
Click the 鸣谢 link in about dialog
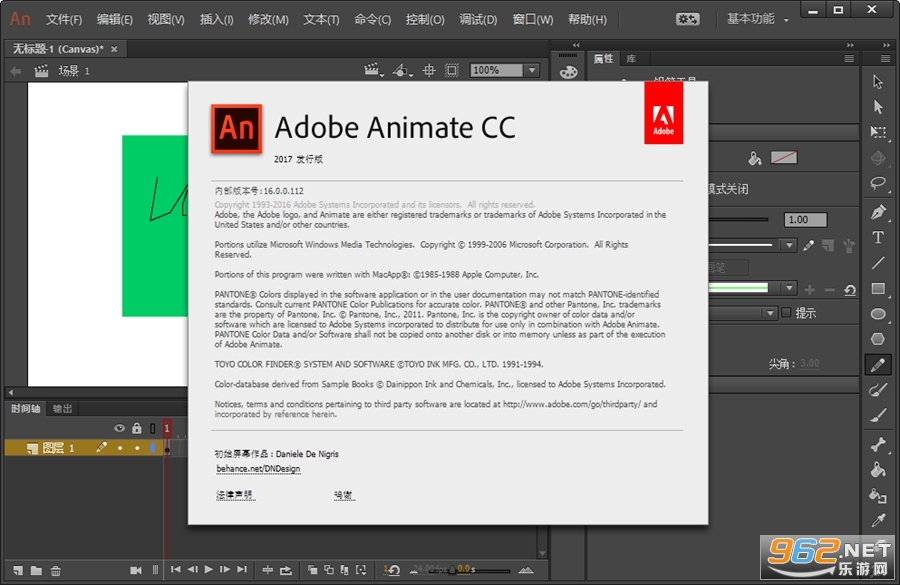[x=344, y=495]
